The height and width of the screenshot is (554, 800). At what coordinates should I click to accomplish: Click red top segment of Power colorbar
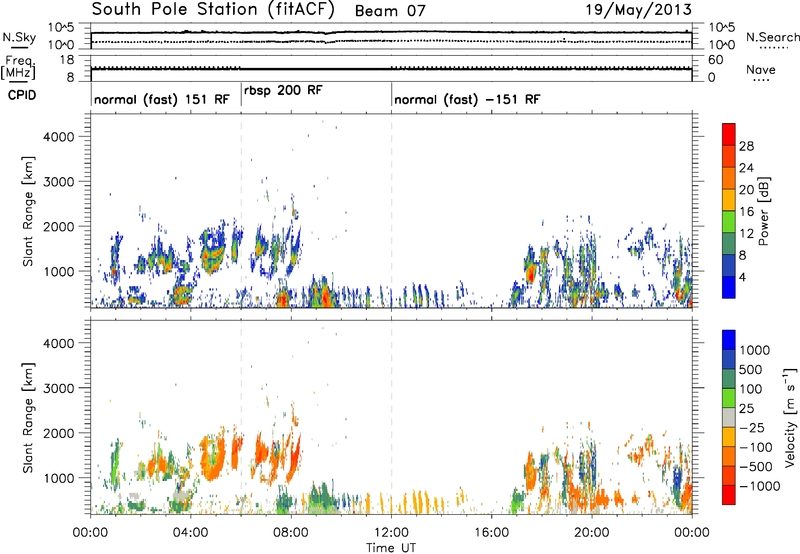point(729,134)
